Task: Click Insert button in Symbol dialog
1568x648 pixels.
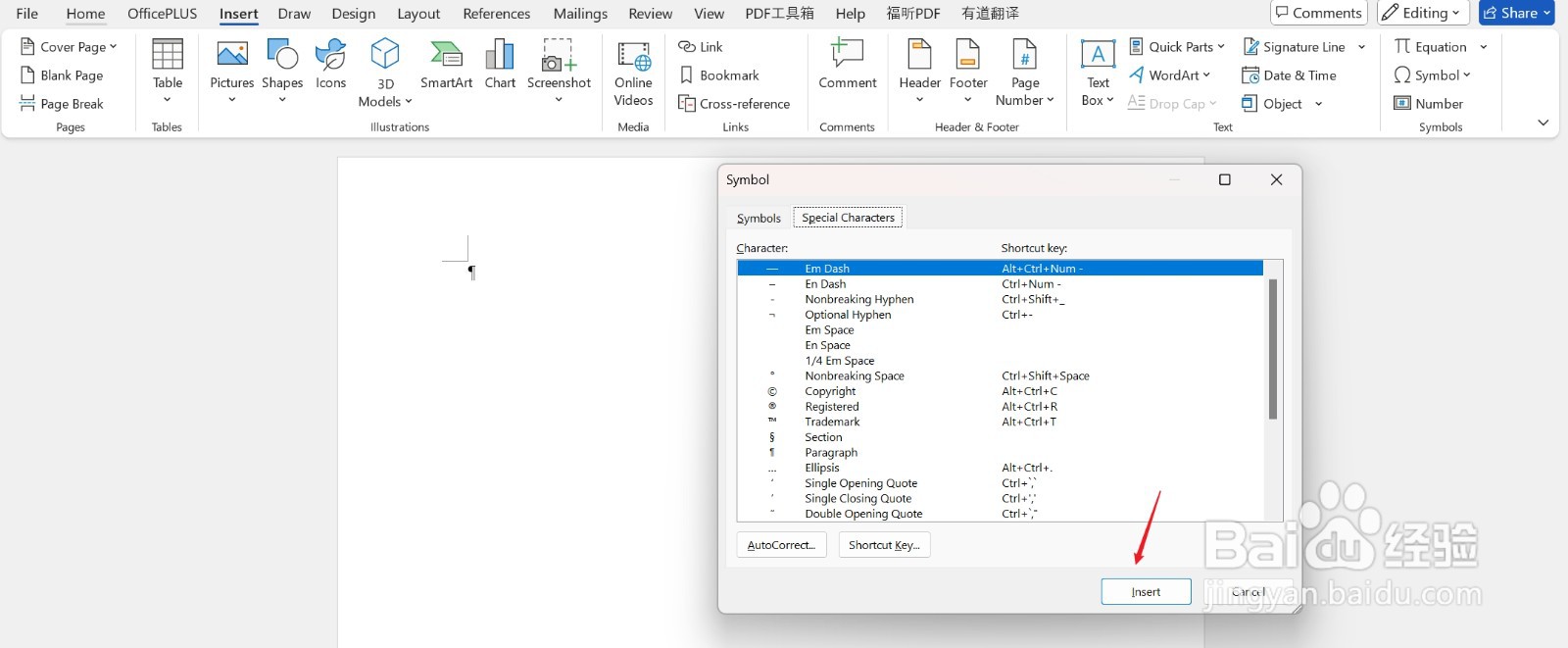Action: coord(1146,592)
